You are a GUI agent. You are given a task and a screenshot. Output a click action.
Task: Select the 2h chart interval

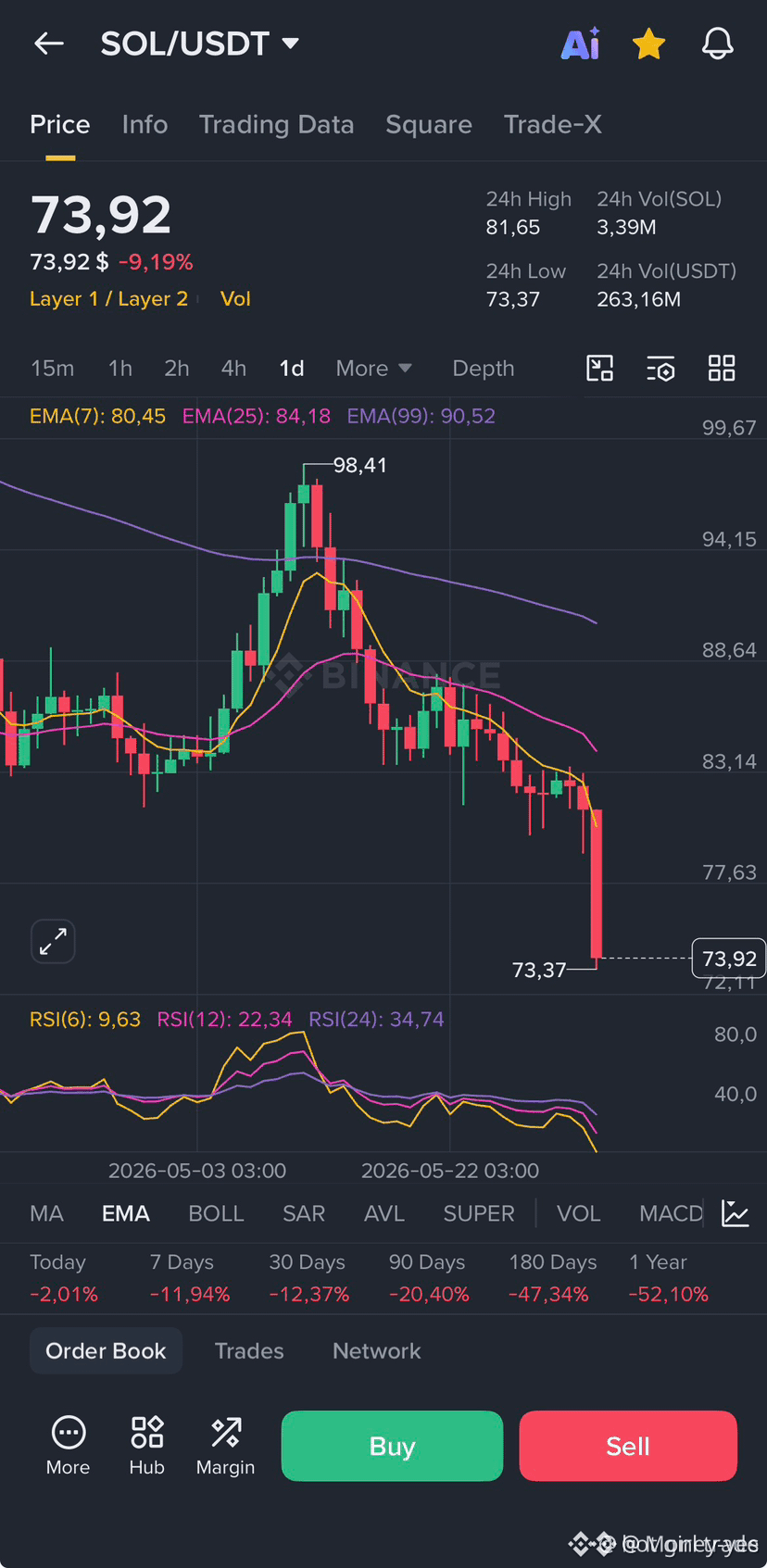pos(177,369)
